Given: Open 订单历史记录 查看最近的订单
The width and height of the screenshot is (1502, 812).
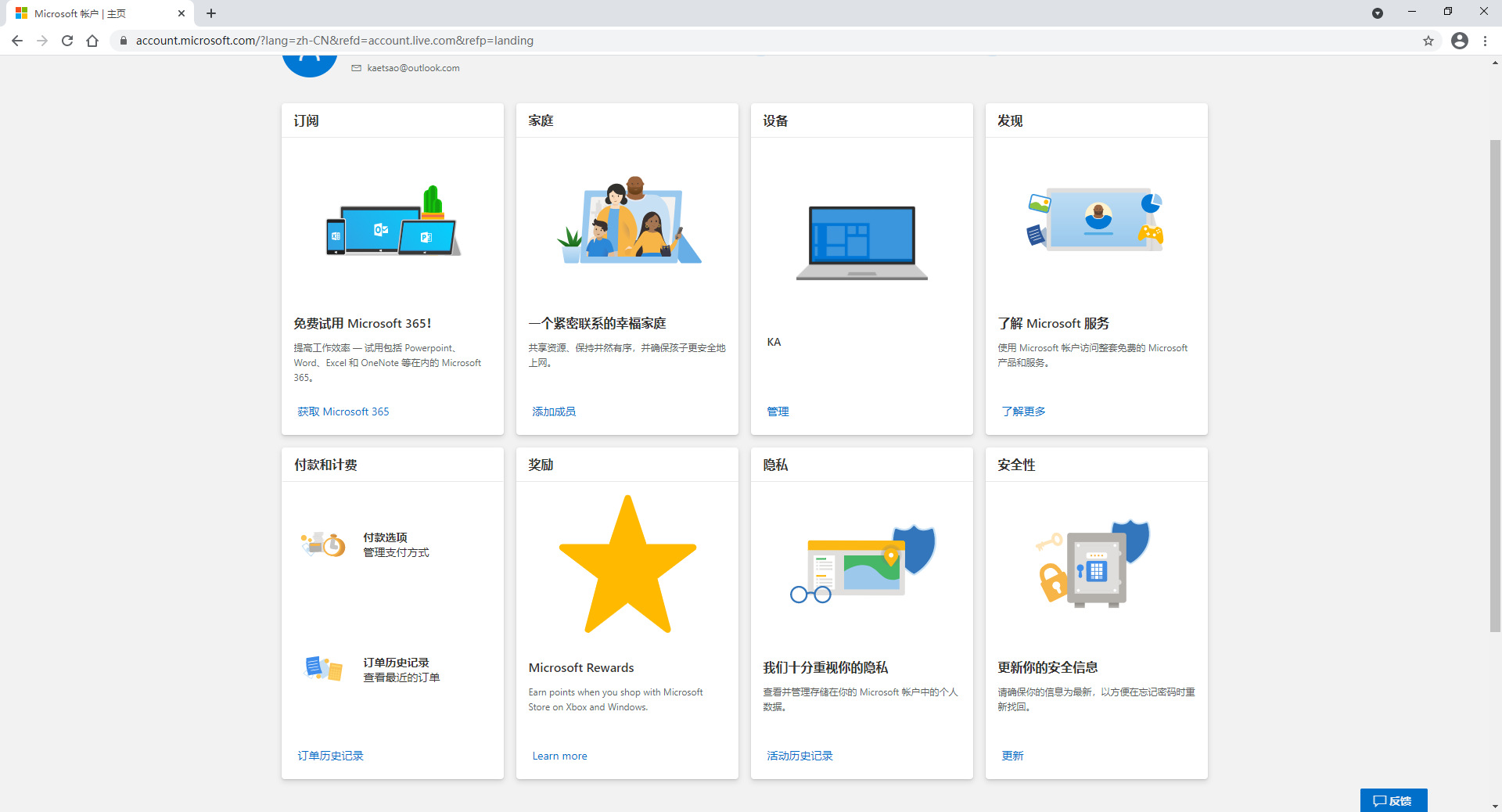Looking at the screenshot, I should pyautogui.click(x=401, y=670).
